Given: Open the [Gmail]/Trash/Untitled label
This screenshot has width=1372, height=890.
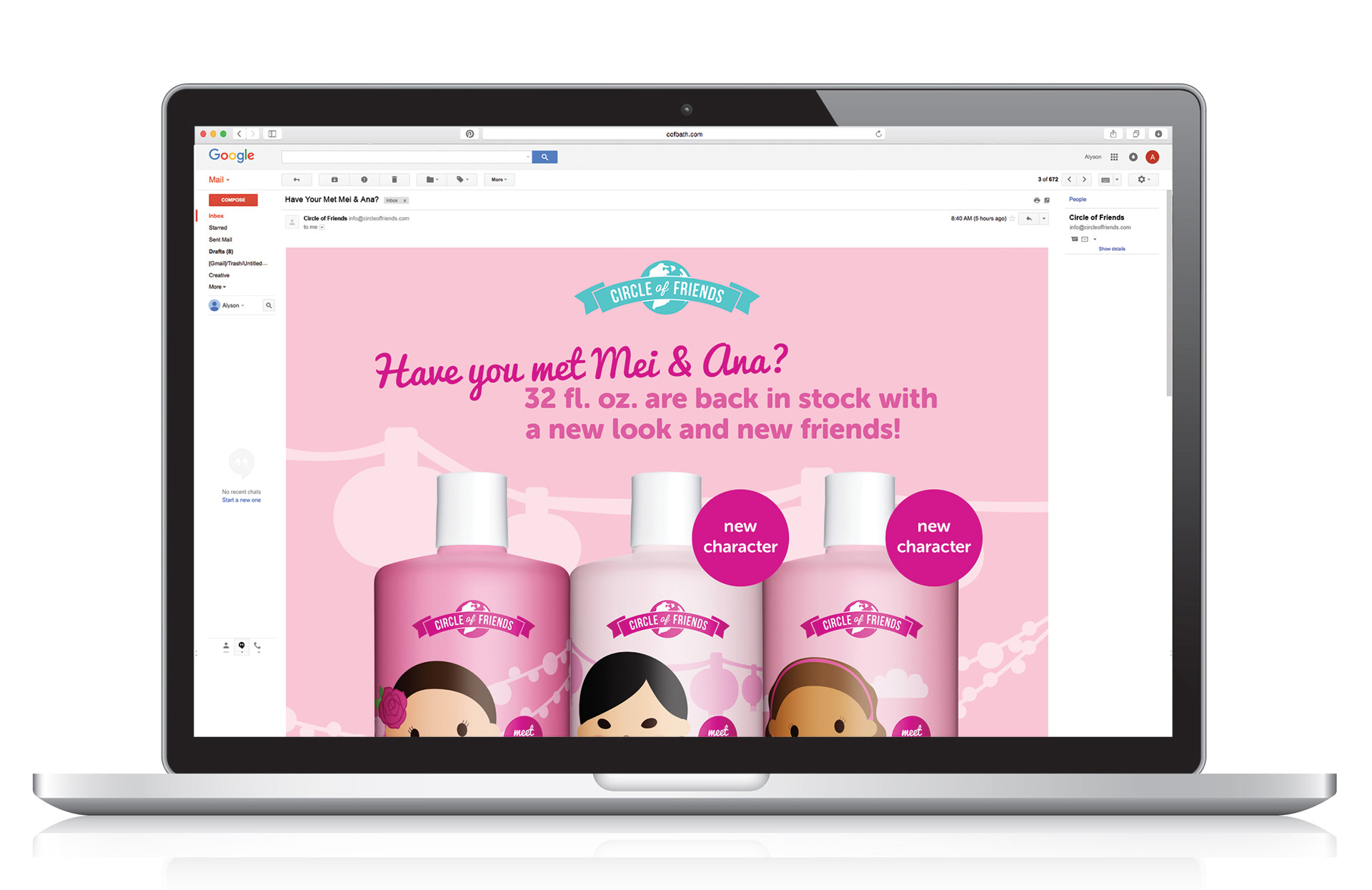Looking at the screenshot, I should click(238, 263).
